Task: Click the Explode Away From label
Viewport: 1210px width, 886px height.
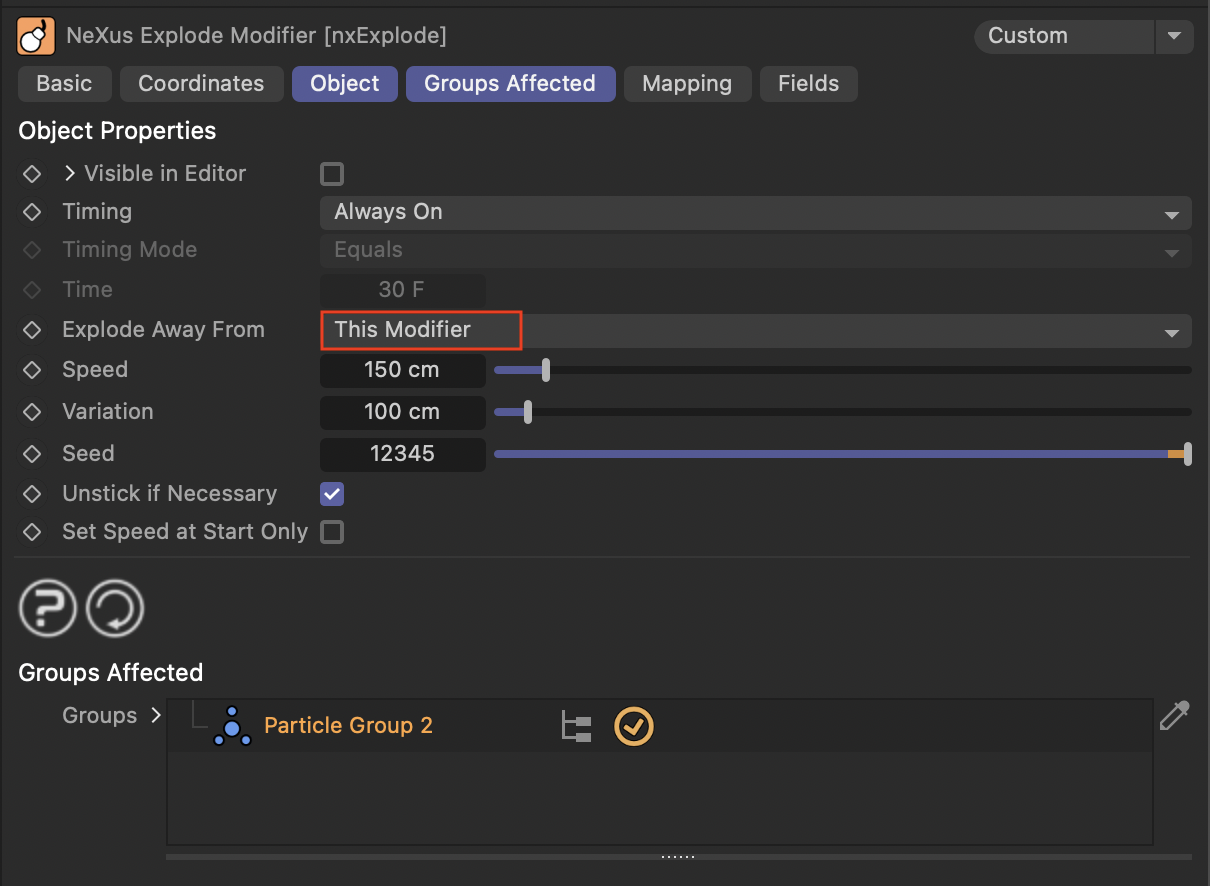Action: coord(163,330)
